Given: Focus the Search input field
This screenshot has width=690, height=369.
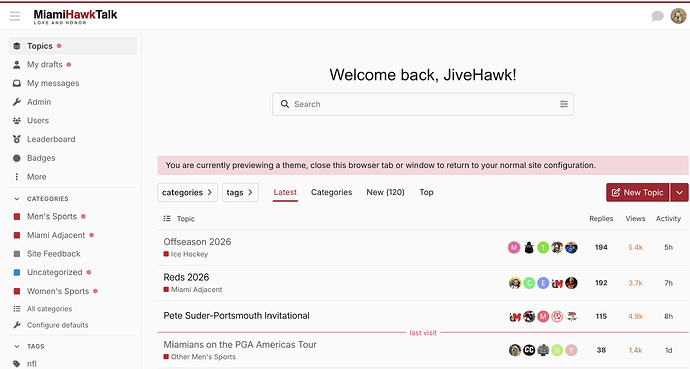Looking at the screenshot, I should (x=423, y=104).
